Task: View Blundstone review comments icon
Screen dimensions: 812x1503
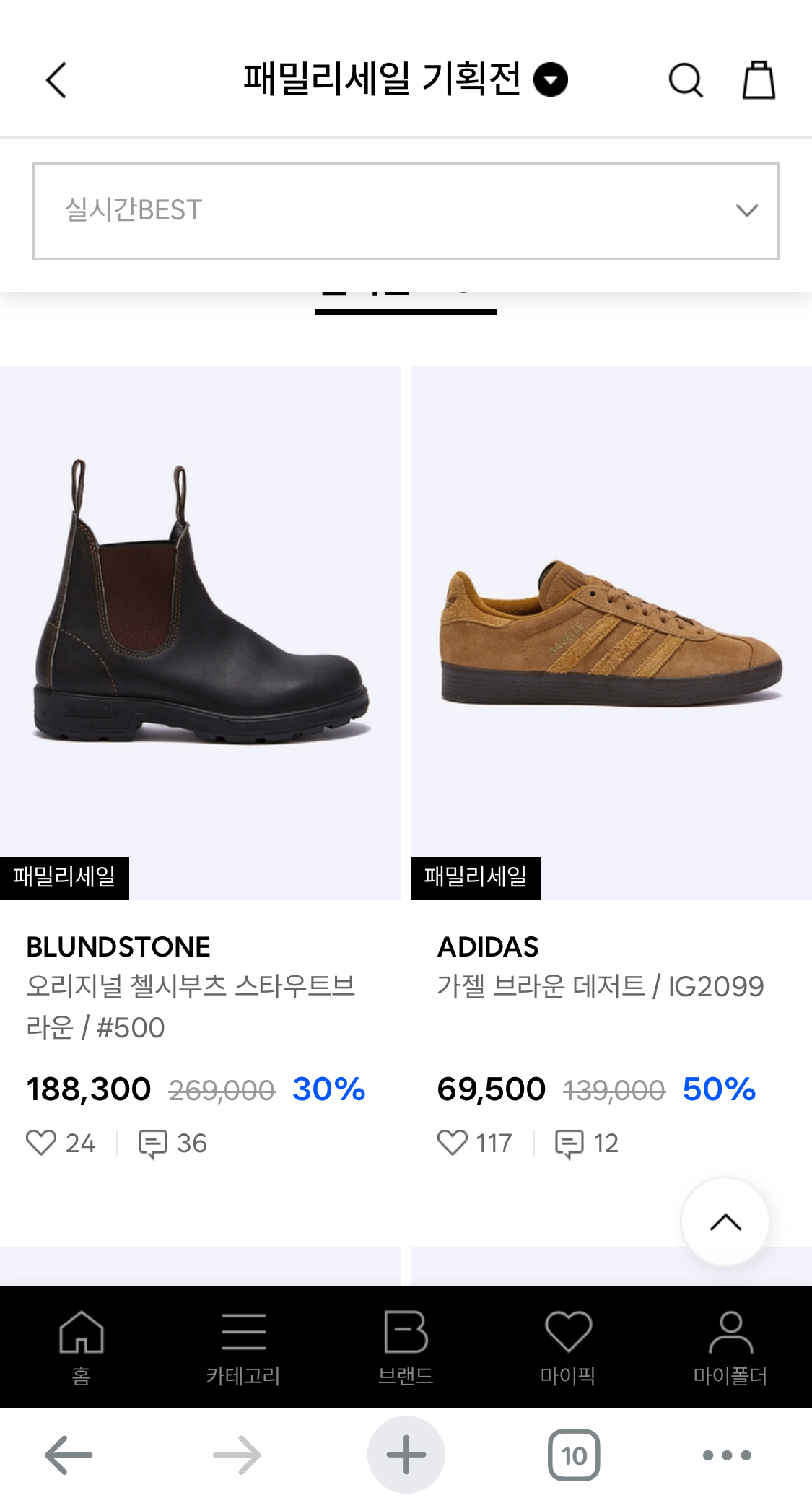Action: tap(152, 1143)
